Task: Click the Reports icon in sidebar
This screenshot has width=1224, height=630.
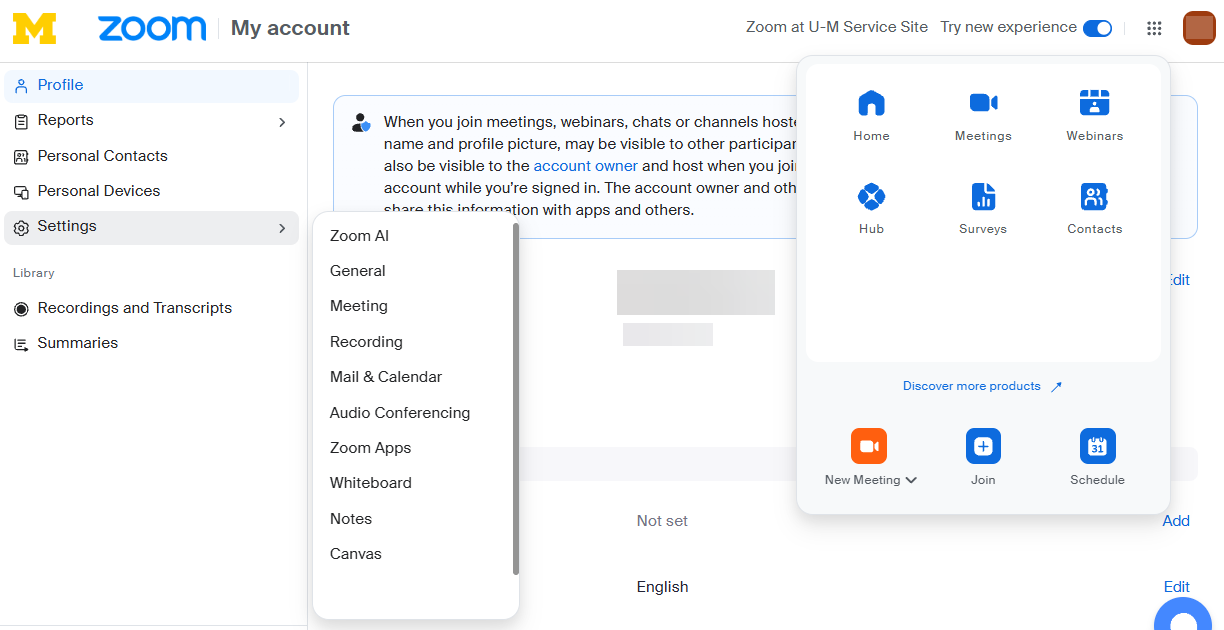Action: 21,121
